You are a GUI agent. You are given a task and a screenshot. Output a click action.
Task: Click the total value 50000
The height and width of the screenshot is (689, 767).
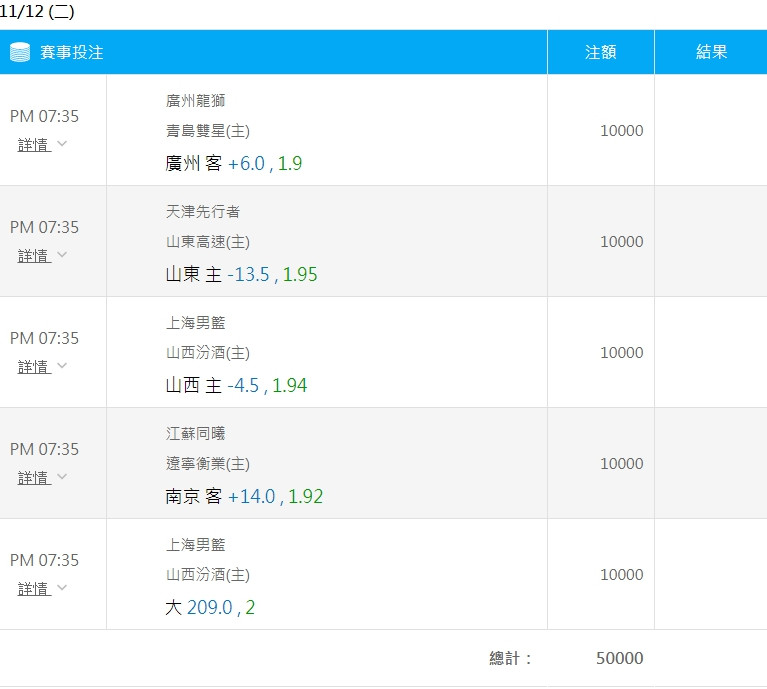[620, 658]
